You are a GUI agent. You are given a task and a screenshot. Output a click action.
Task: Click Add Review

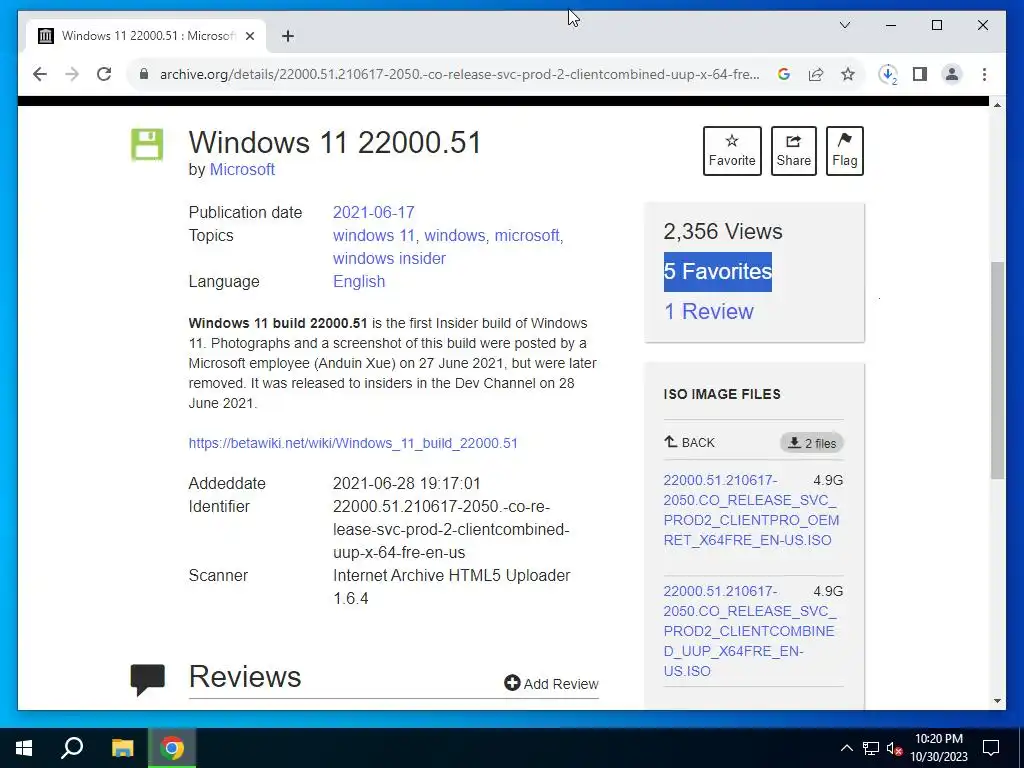click(x=551, y=683)
